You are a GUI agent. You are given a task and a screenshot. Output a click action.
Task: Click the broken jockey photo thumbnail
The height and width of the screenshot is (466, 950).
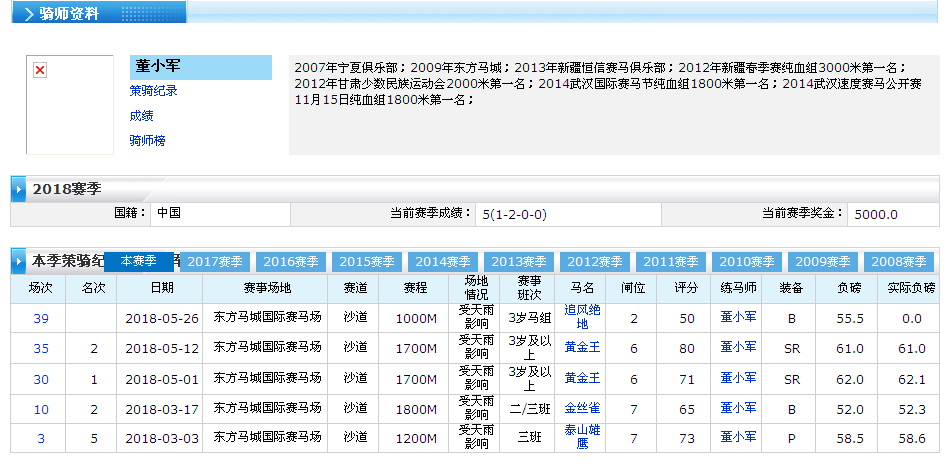point(41,70)
